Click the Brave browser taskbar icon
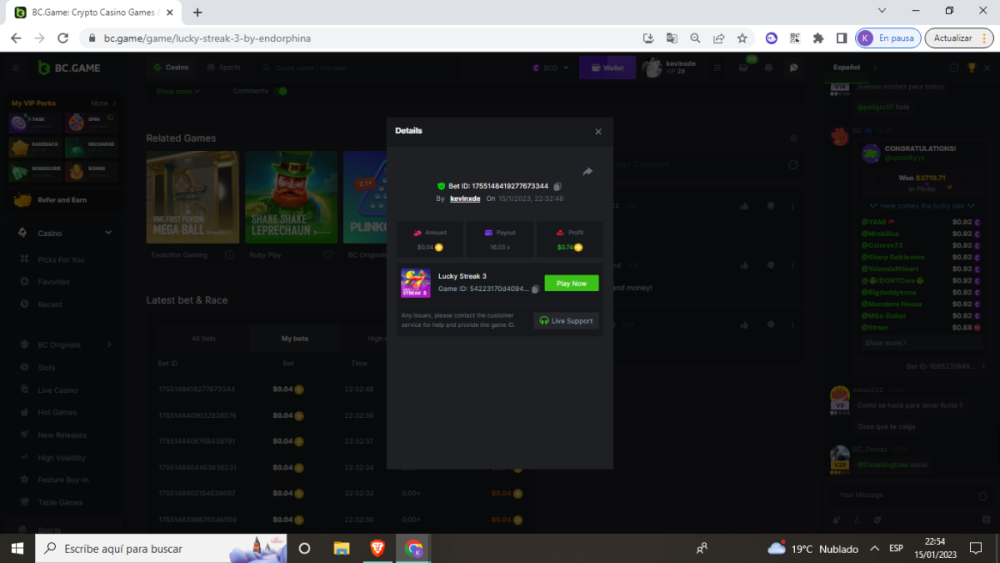The image size is (1000, 563). tap(377, 548)
